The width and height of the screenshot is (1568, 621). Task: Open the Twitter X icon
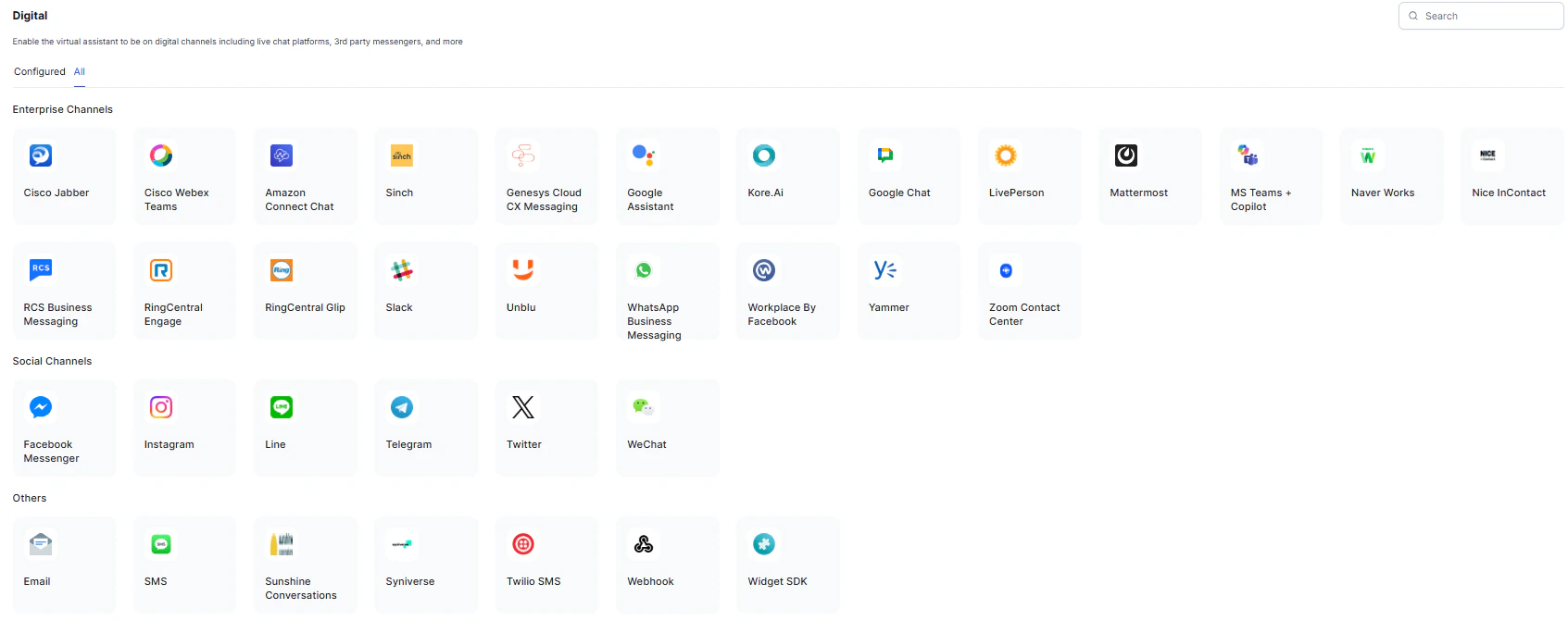[x=523, y=407]
